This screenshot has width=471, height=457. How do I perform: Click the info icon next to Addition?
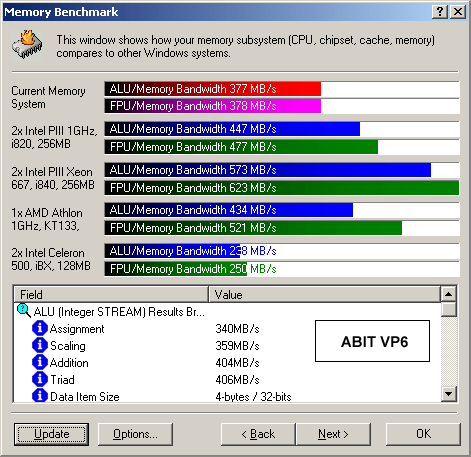pos(40,362)
